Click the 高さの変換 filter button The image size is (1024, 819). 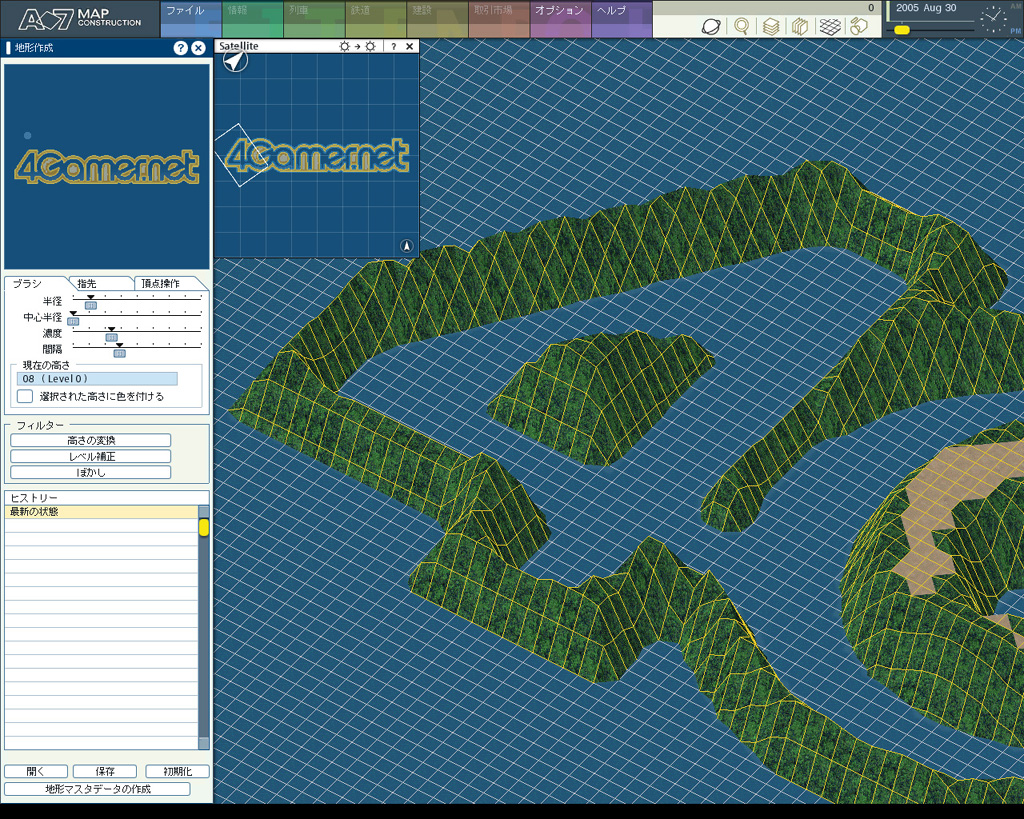(91, 440)
